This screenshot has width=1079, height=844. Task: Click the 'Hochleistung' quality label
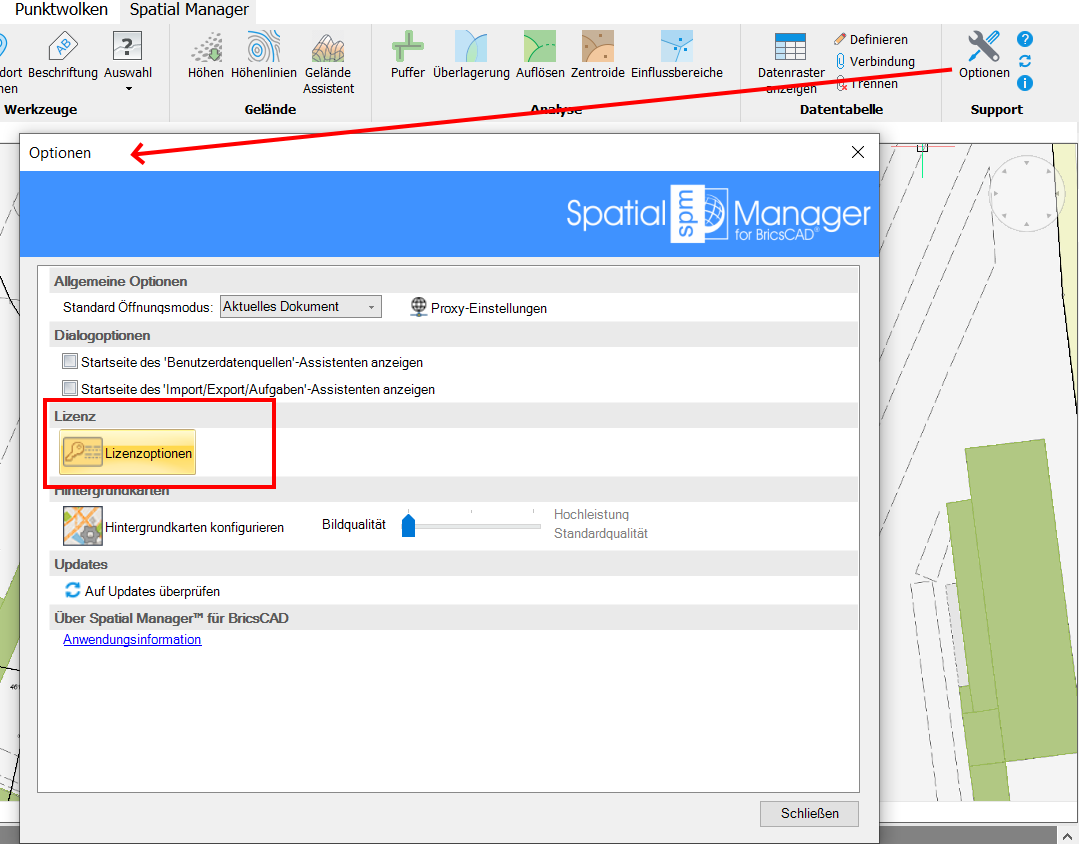[x=591, y=514]
